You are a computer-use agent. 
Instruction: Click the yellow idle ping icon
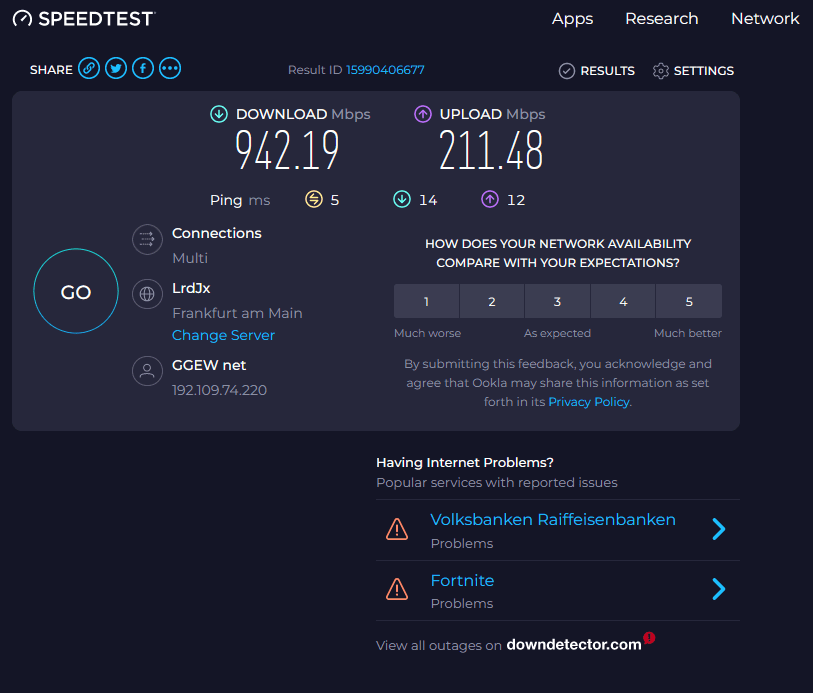pyautogui.click(x=314, y=199)
